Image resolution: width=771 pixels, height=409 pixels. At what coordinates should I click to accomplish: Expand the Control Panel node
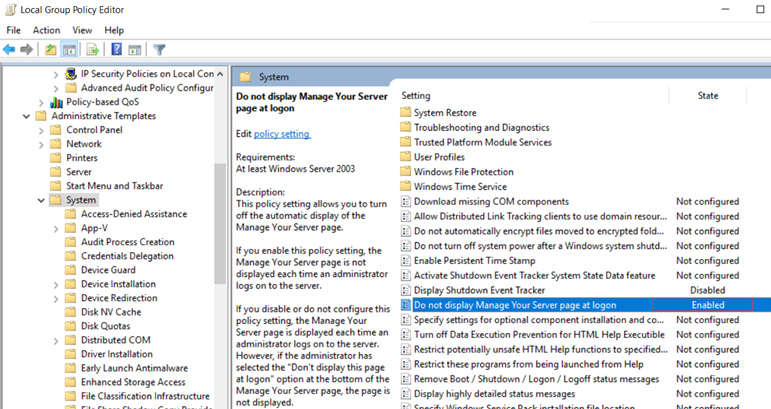click(x=41, y=131)
